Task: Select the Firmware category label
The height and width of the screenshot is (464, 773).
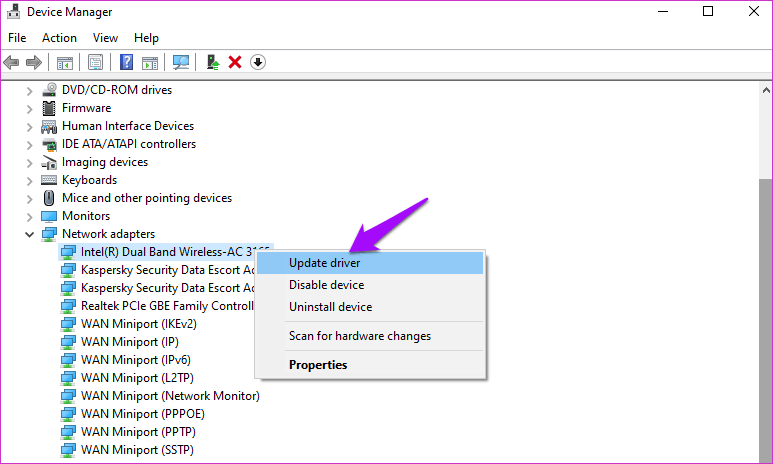Action: [86, 108]
